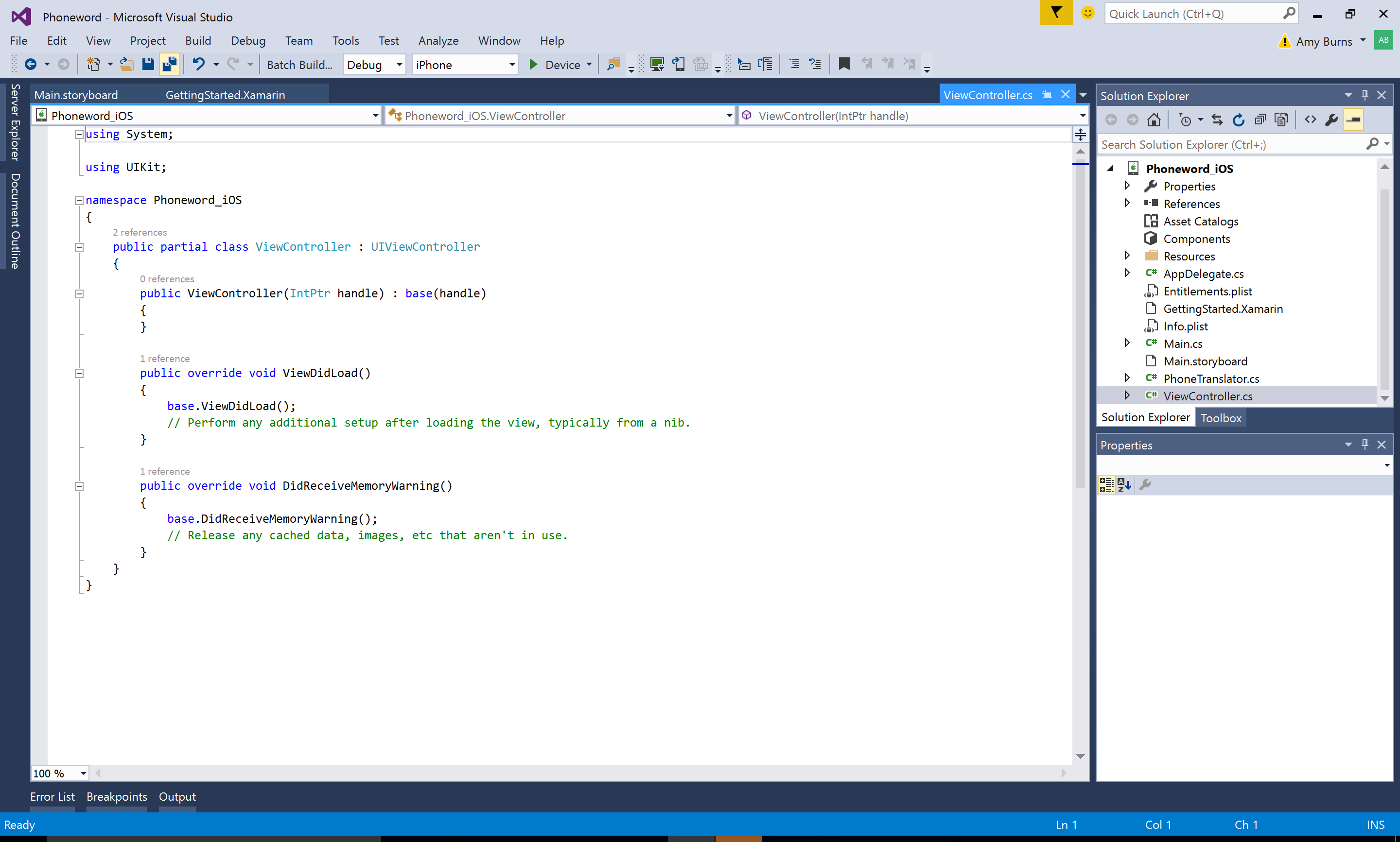The width and height of the screenshot is (1400, 842).
Task: Open the Debug menu
Action: pos(247,40)
